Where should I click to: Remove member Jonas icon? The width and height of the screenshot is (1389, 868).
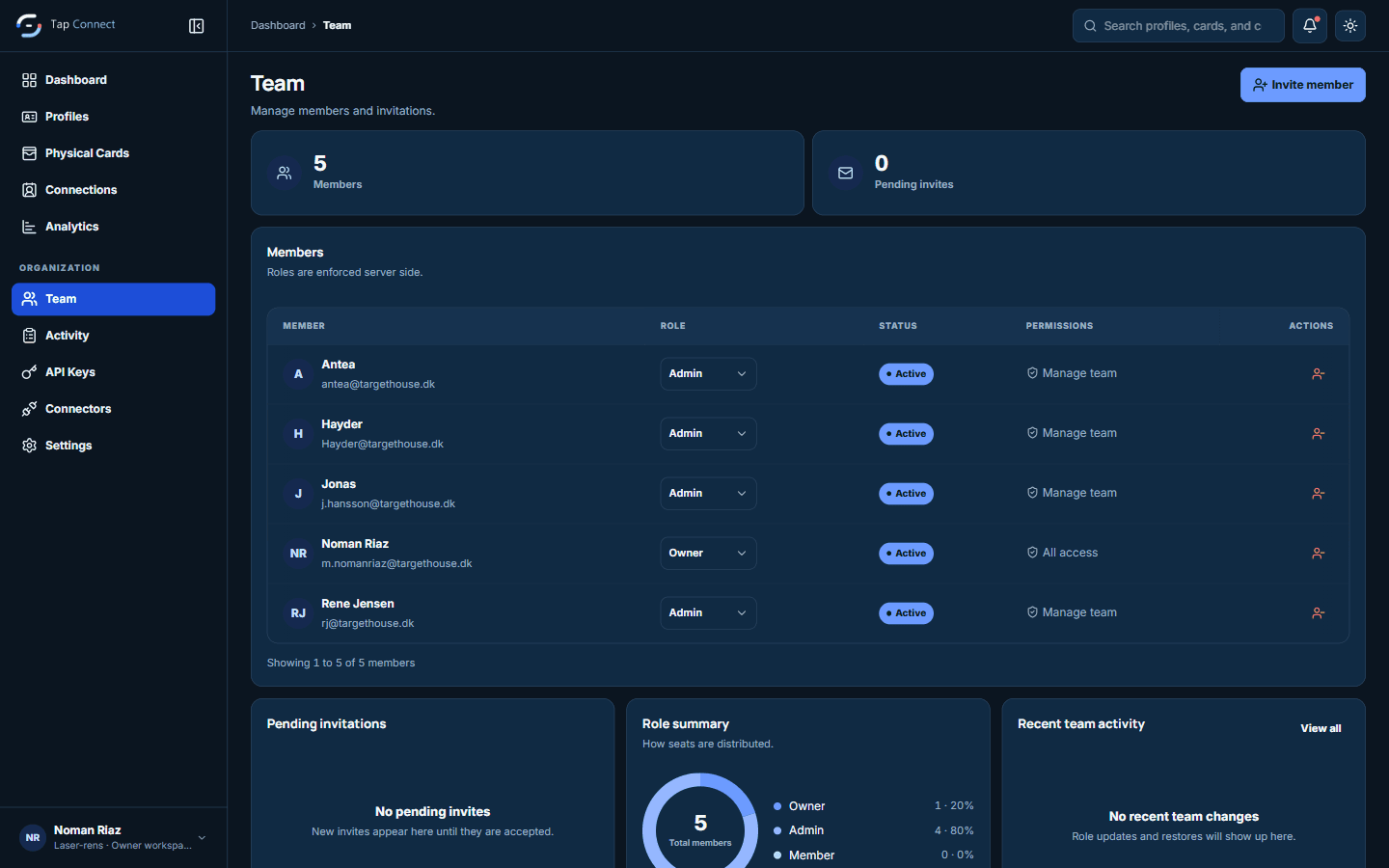(x=1319, y=494)
